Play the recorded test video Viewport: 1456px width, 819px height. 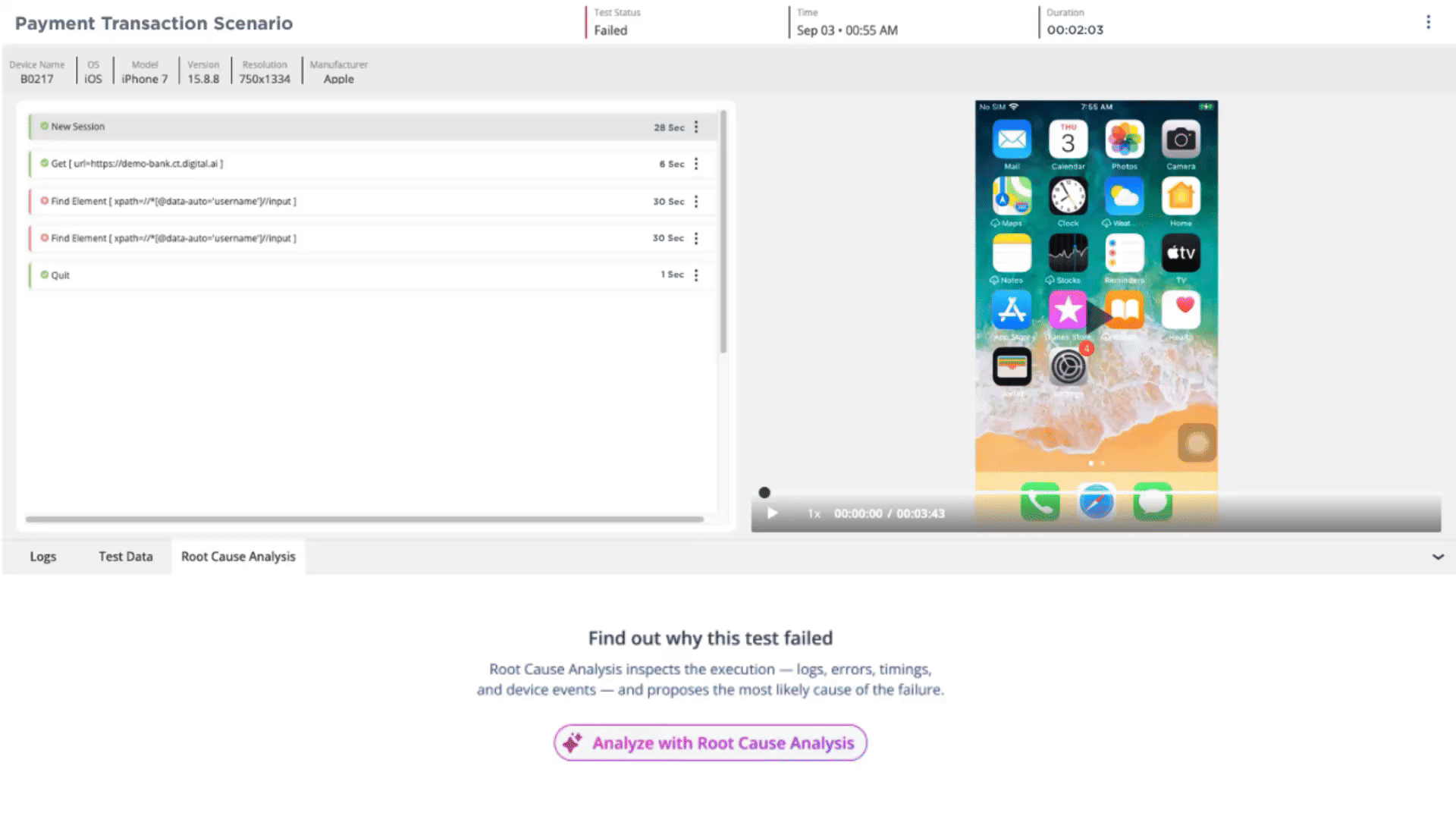tap(772, 513)
